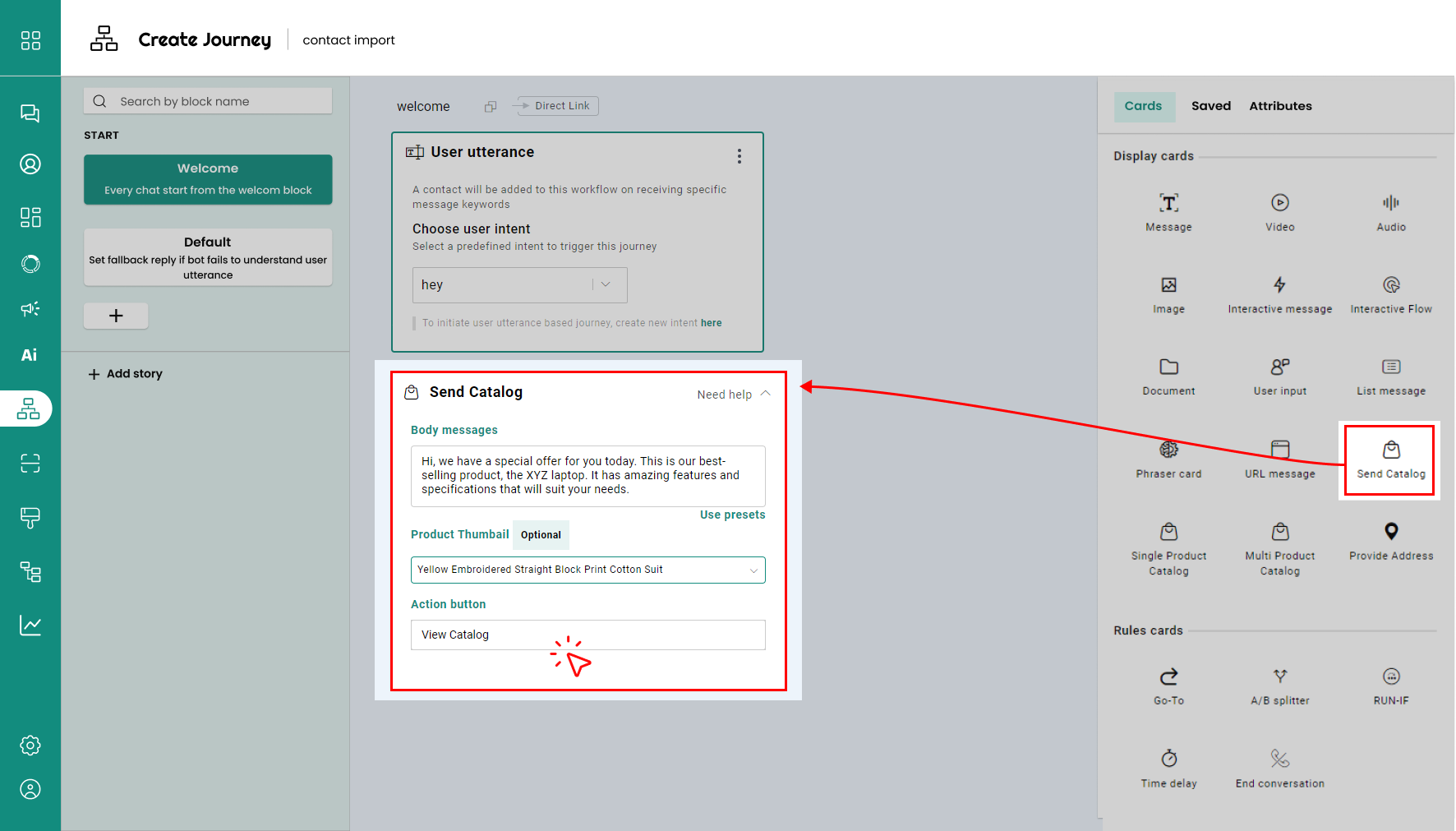The width and height of the screenshot is (1456, 831).
Task: Click the Direct Link button
Action: 555,106
